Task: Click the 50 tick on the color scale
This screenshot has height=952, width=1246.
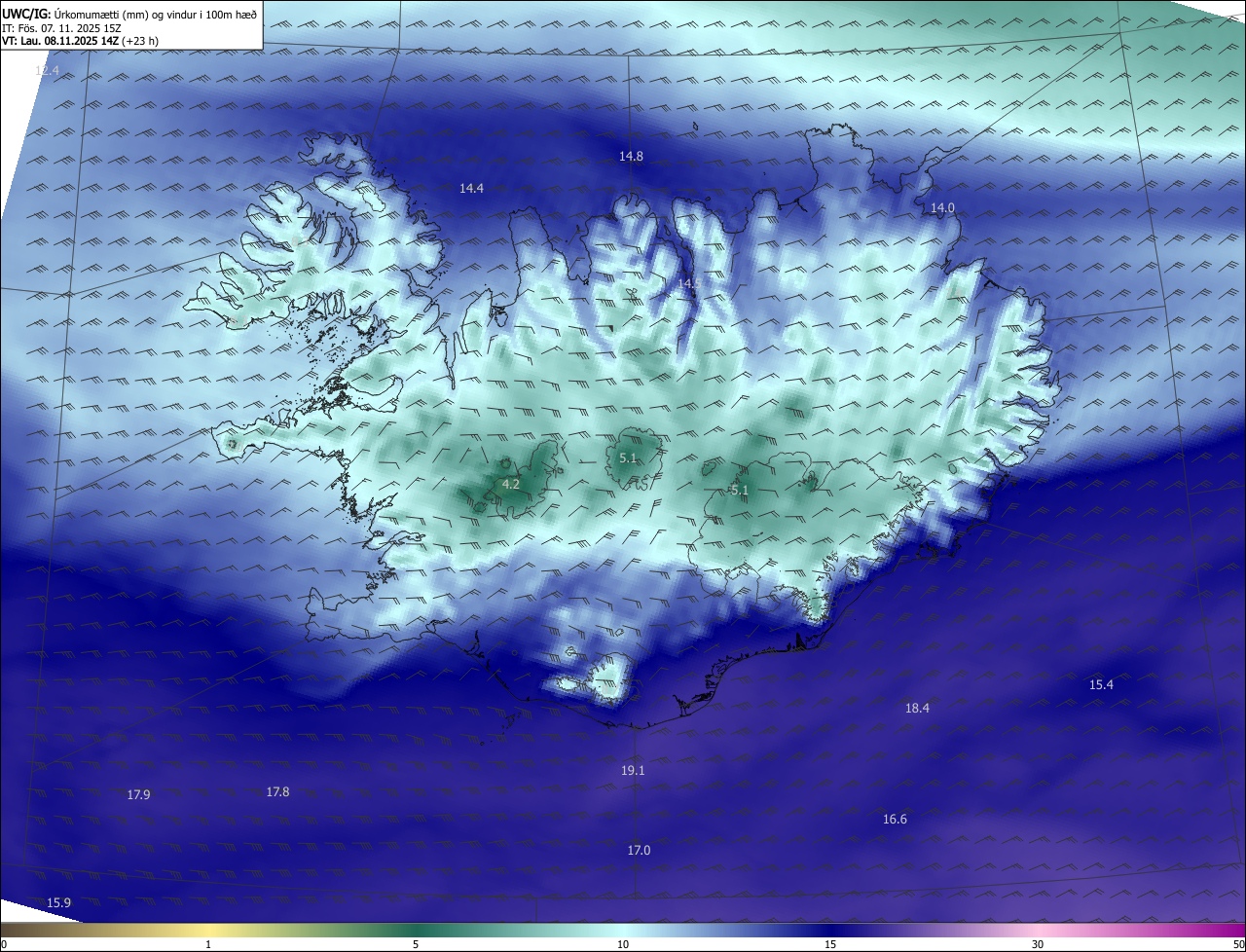Action: coord(1238,944)
